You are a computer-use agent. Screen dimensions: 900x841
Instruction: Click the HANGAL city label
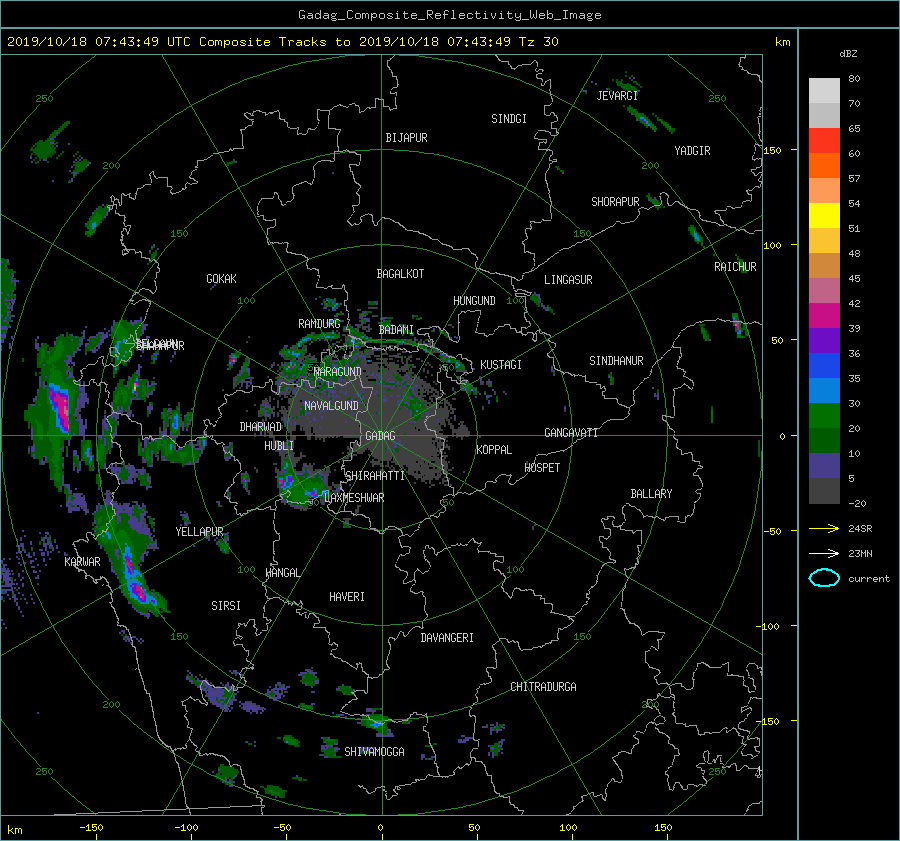tap(282, 573)
